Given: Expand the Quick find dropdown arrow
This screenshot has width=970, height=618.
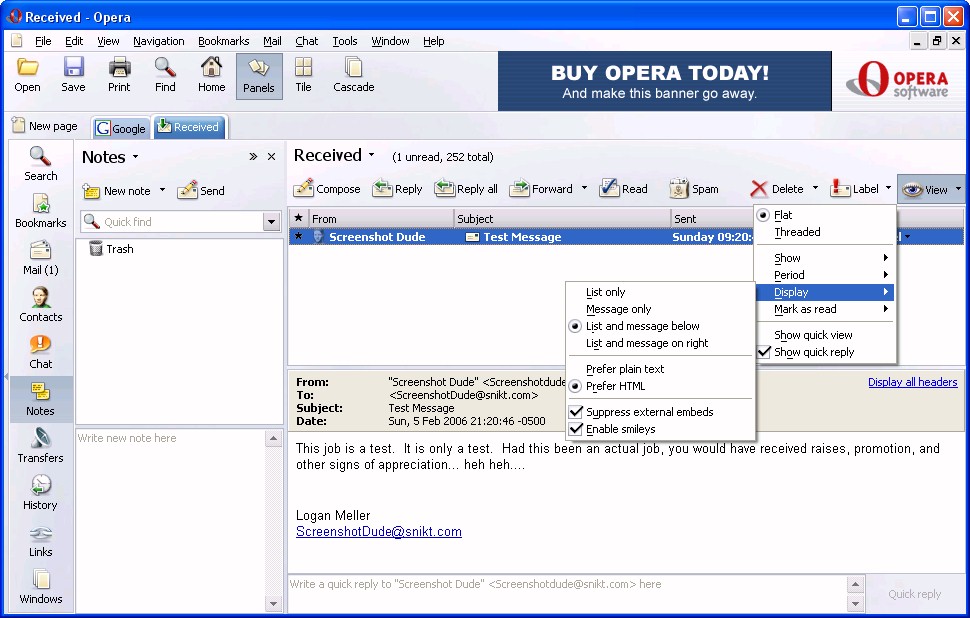Looking at the screenshot, I should pyautogui.click(x=271, y=222).
